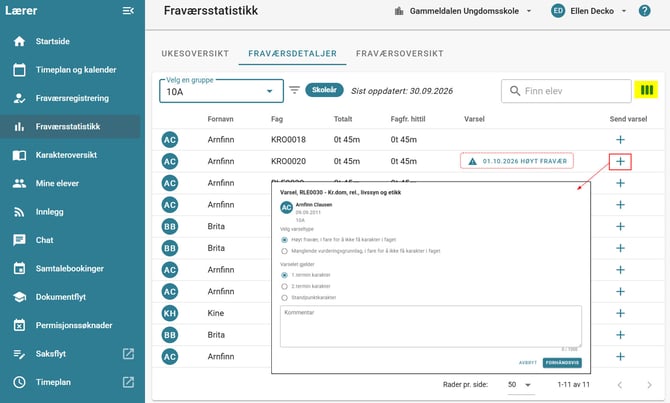Click the help question mark icon
This screenshot has height=403, width=670.
click(x=644, y=11)
